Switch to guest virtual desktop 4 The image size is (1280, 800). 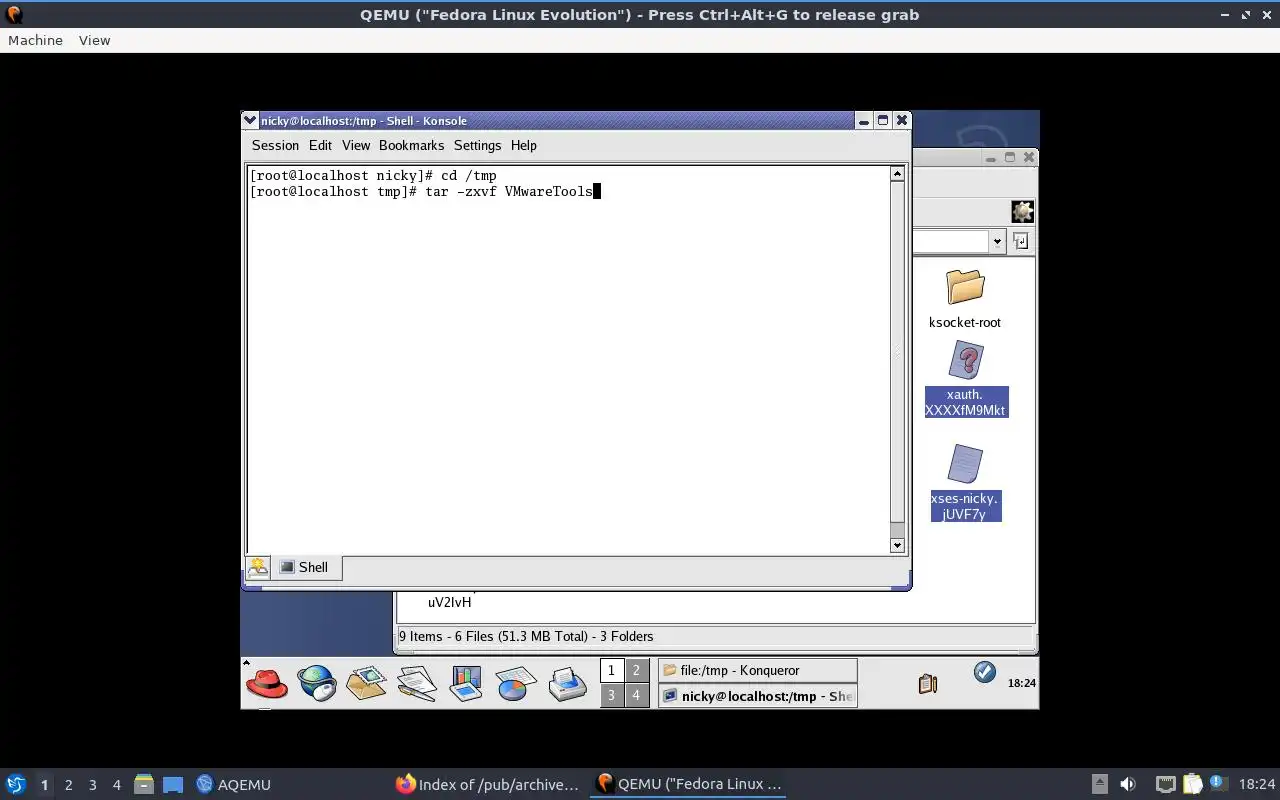[636, 695]
